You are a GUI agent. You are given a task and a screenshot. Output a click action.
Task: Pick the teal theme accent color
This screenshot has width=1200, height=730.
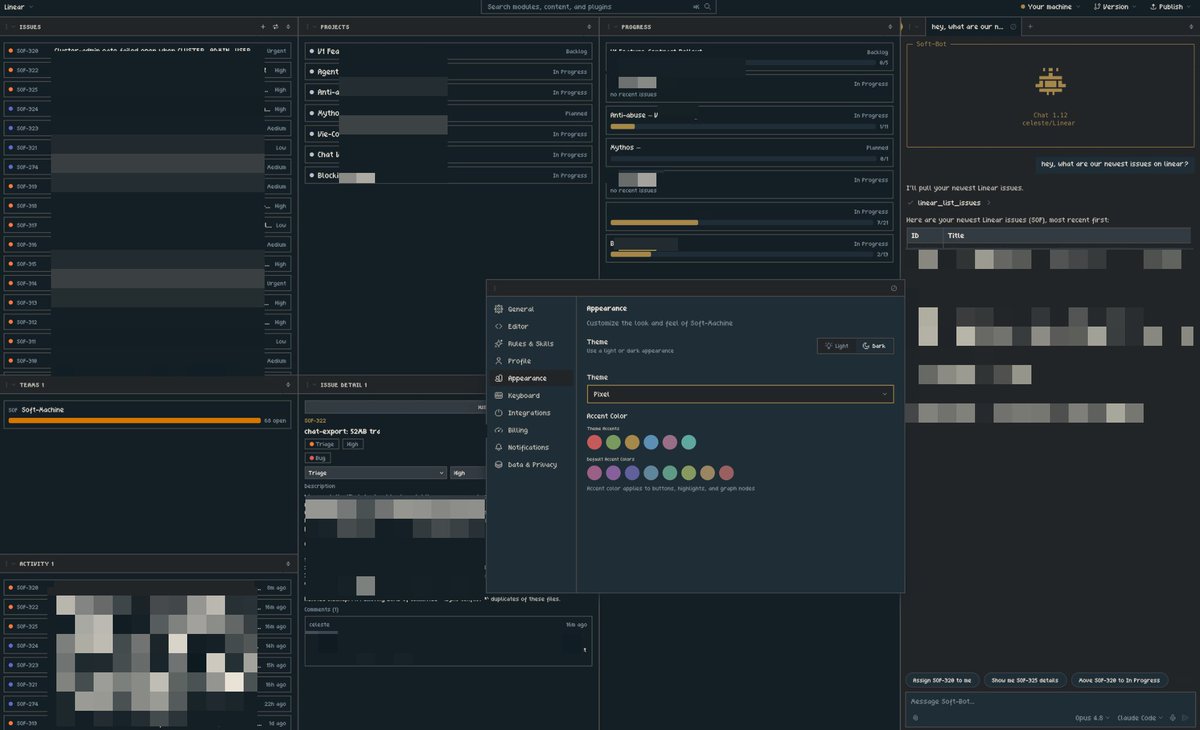(x=689, y=442)
